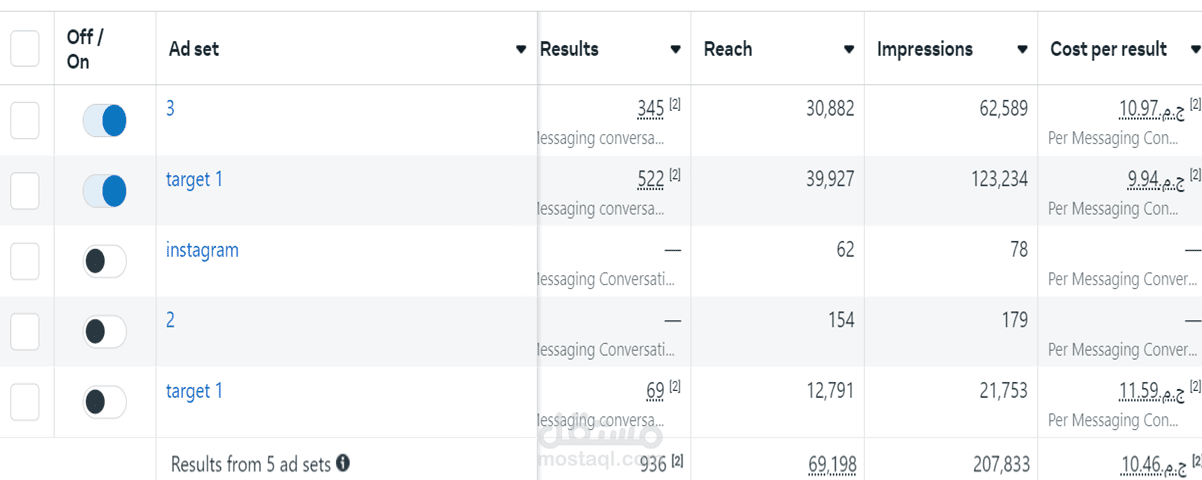Open the Reach column sort dropdown
This screenshot has height=480, width=1202.
[849, 49]
